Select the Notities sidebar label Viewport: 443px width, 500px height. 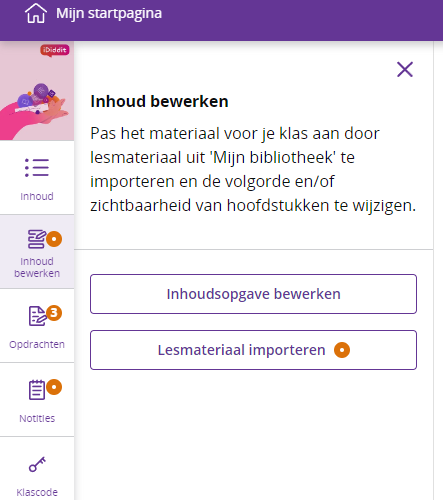pos(37,418)
